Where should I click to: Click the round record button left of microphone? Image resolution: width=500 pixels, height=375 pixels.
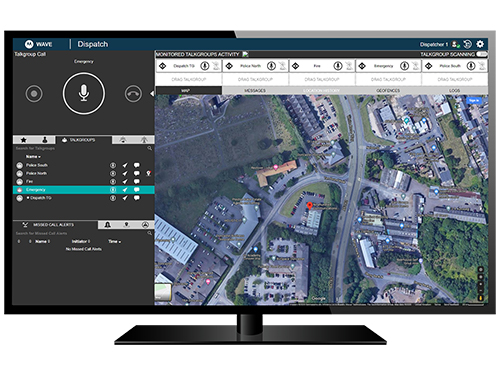coord(34,94)
